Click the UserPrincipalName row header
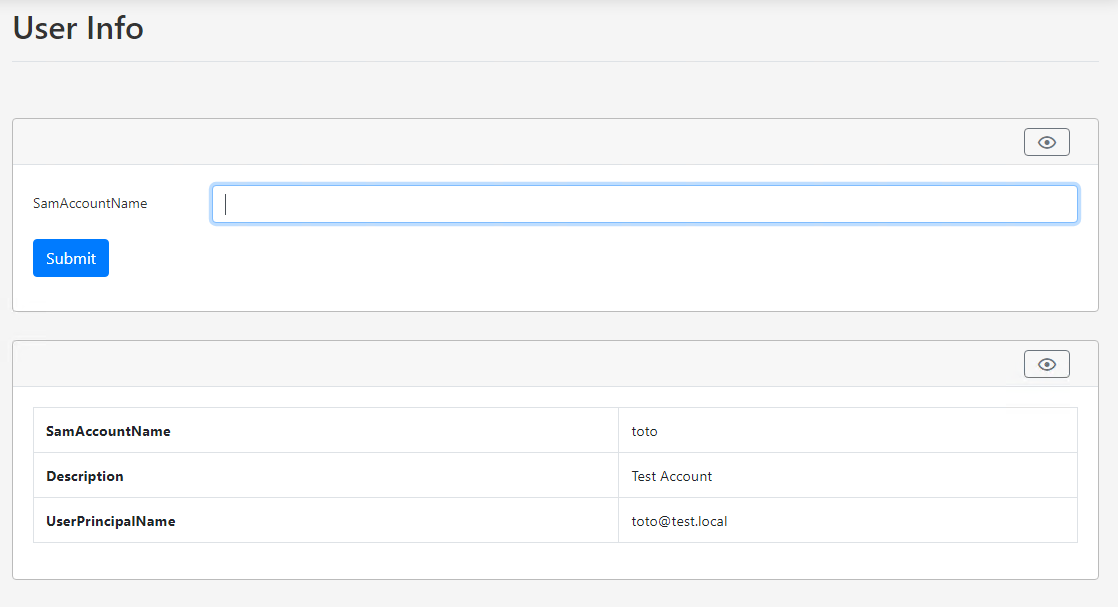 pyautogui.click(x=326, y=521)
